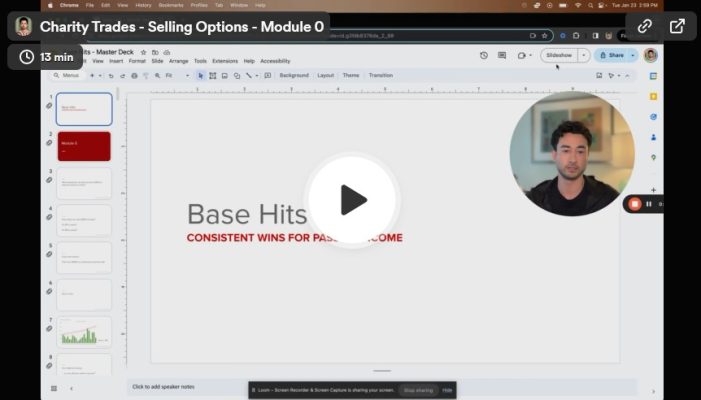Click the Insert image icon
701x400 pixels.
point(225,76)
